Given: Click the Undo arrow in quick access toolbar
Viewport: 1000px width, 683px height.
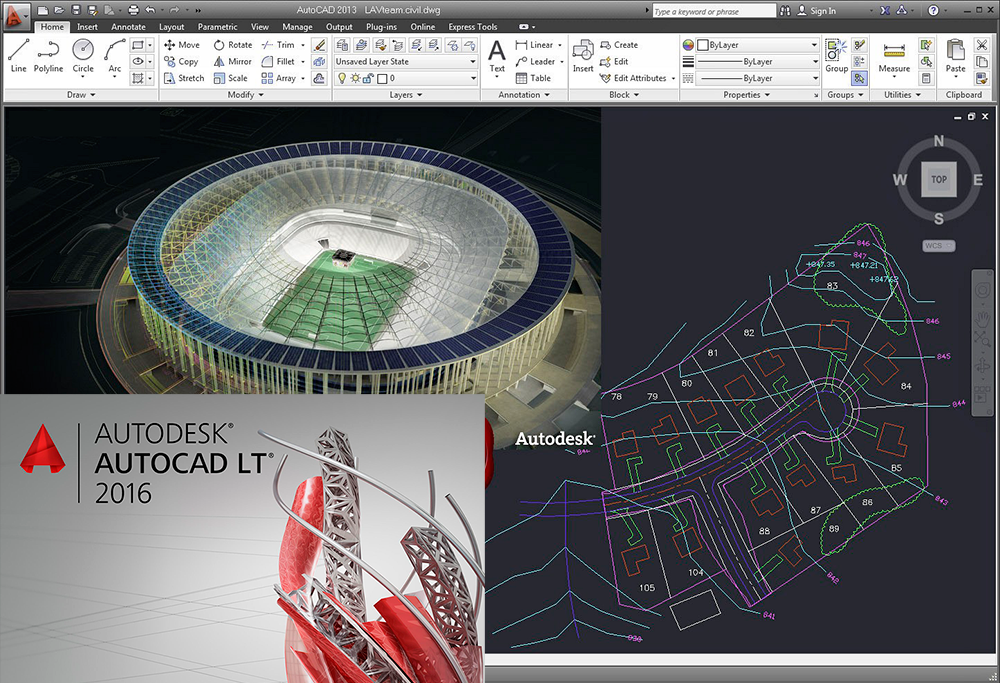Looking at the screenshot, I should 150,10.
